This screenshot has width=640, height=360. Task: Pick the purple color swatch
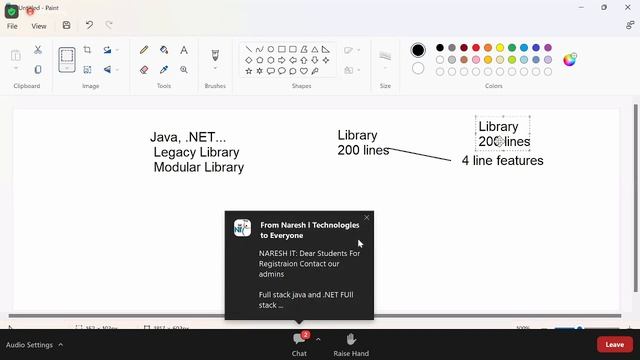point(548,48)
